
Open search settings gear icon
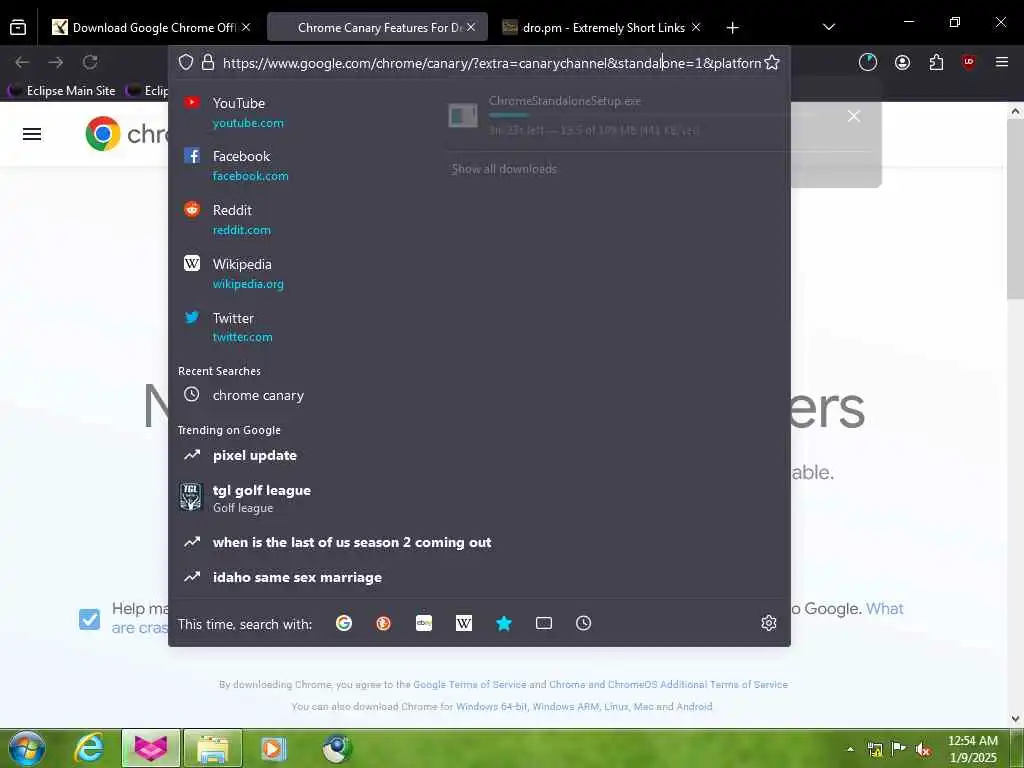[769, 623]
